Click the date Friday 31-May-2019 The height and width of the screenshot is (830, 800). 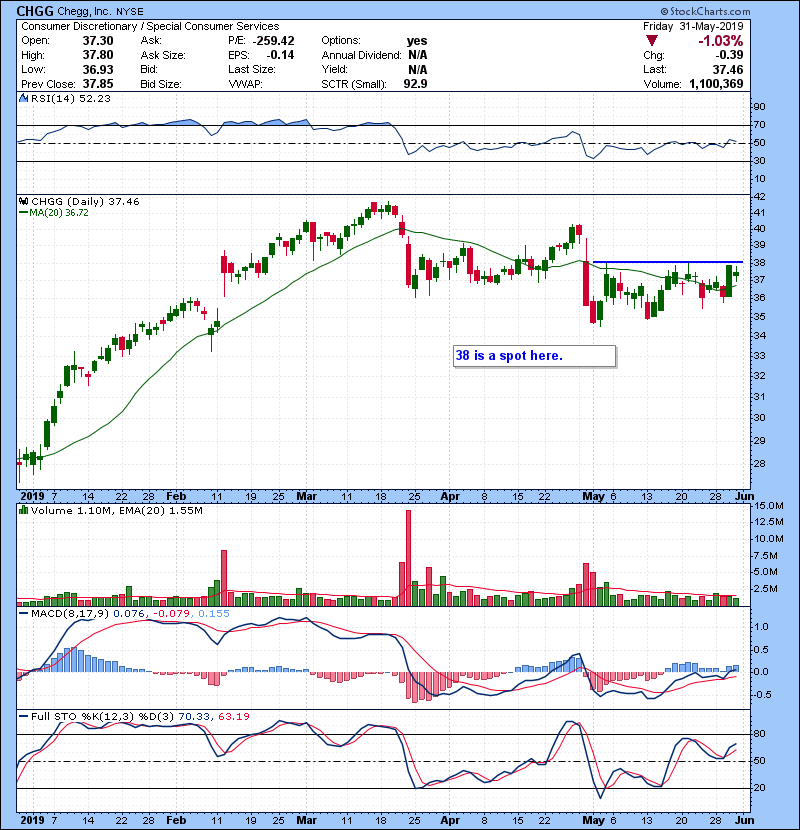tap(693, 26)
